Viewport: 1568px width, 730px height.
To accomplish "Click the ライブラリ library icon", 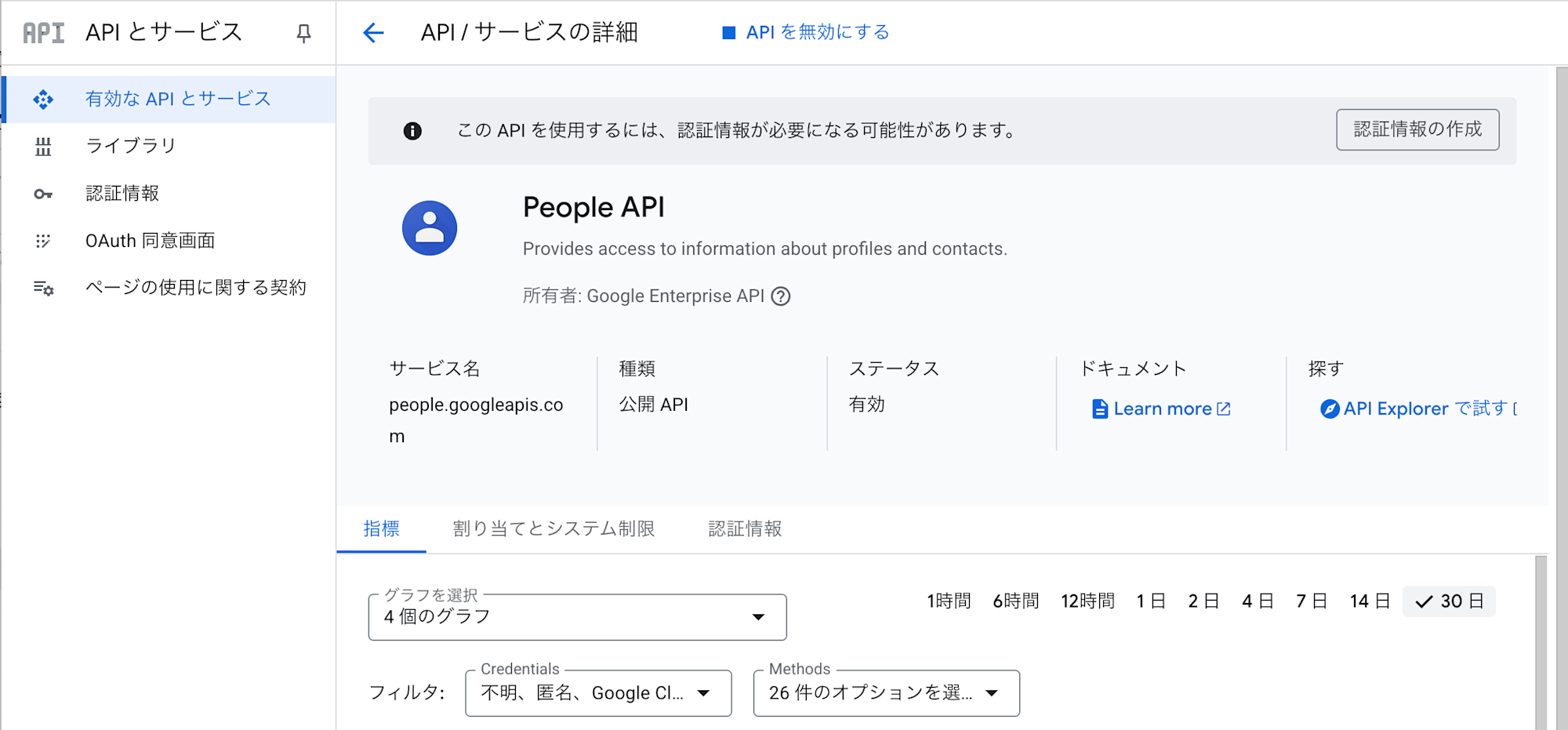I will coord(43,147).
